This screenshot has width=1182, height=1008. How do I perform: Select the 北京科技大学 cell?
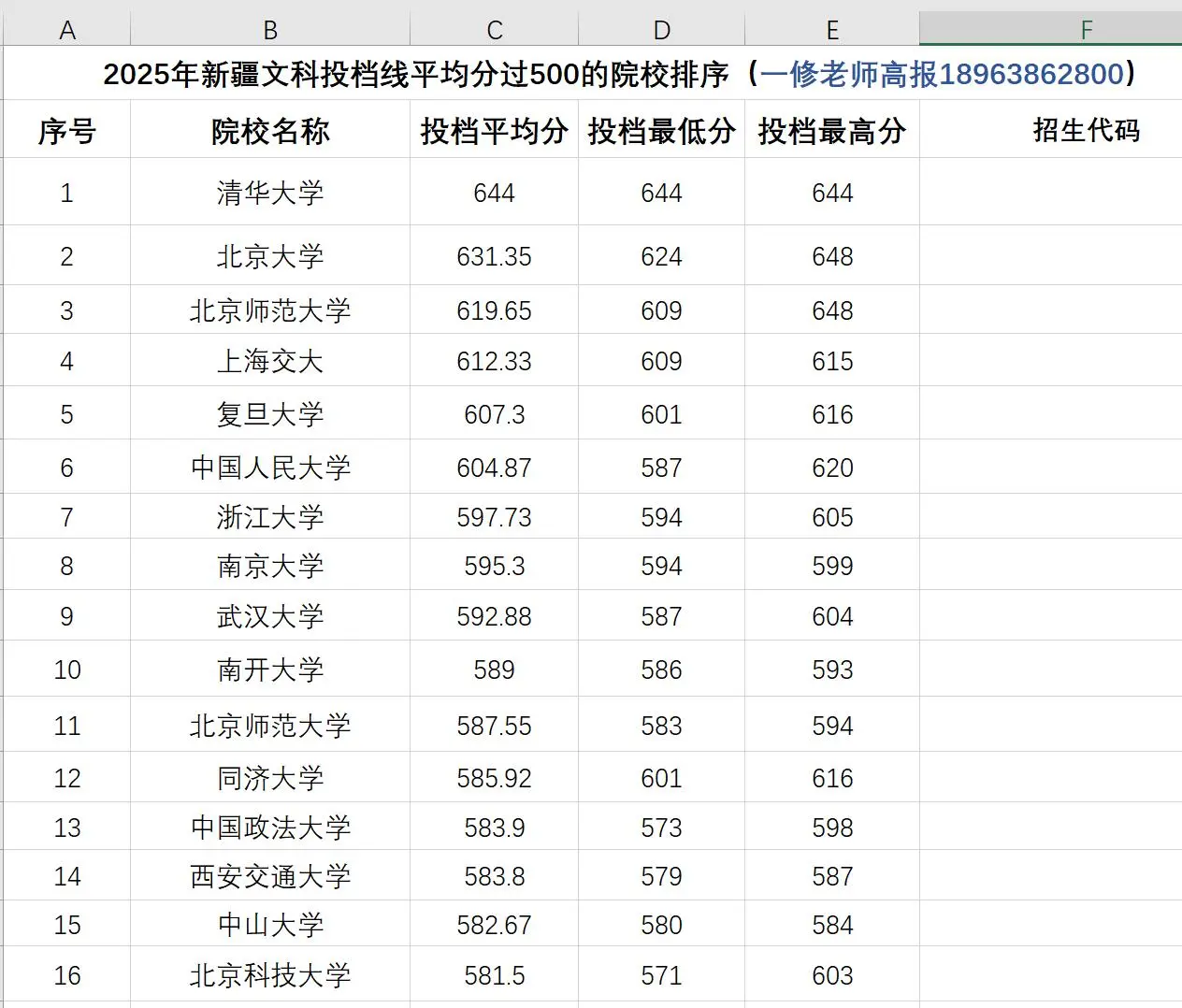pyautogui.click(x=269, y=973)
